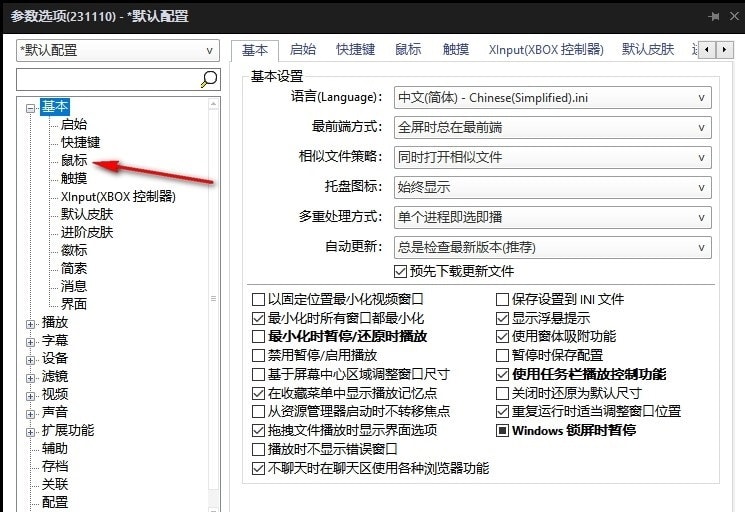Toggle 不聊天时在聊天区使用各种浏览器功能
Screen dimensions: 745x512
pos(258,469)
